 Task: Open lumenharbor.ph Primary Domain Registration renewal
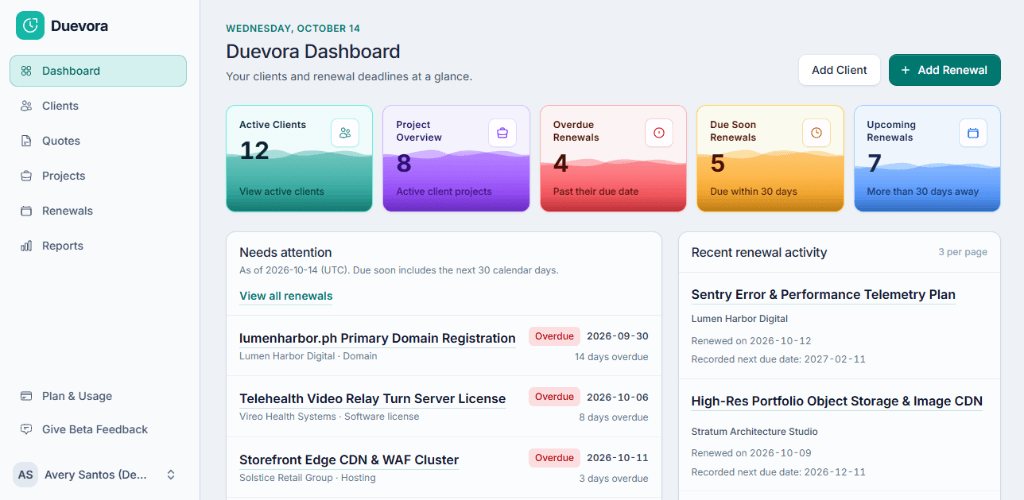click(377, 338)
